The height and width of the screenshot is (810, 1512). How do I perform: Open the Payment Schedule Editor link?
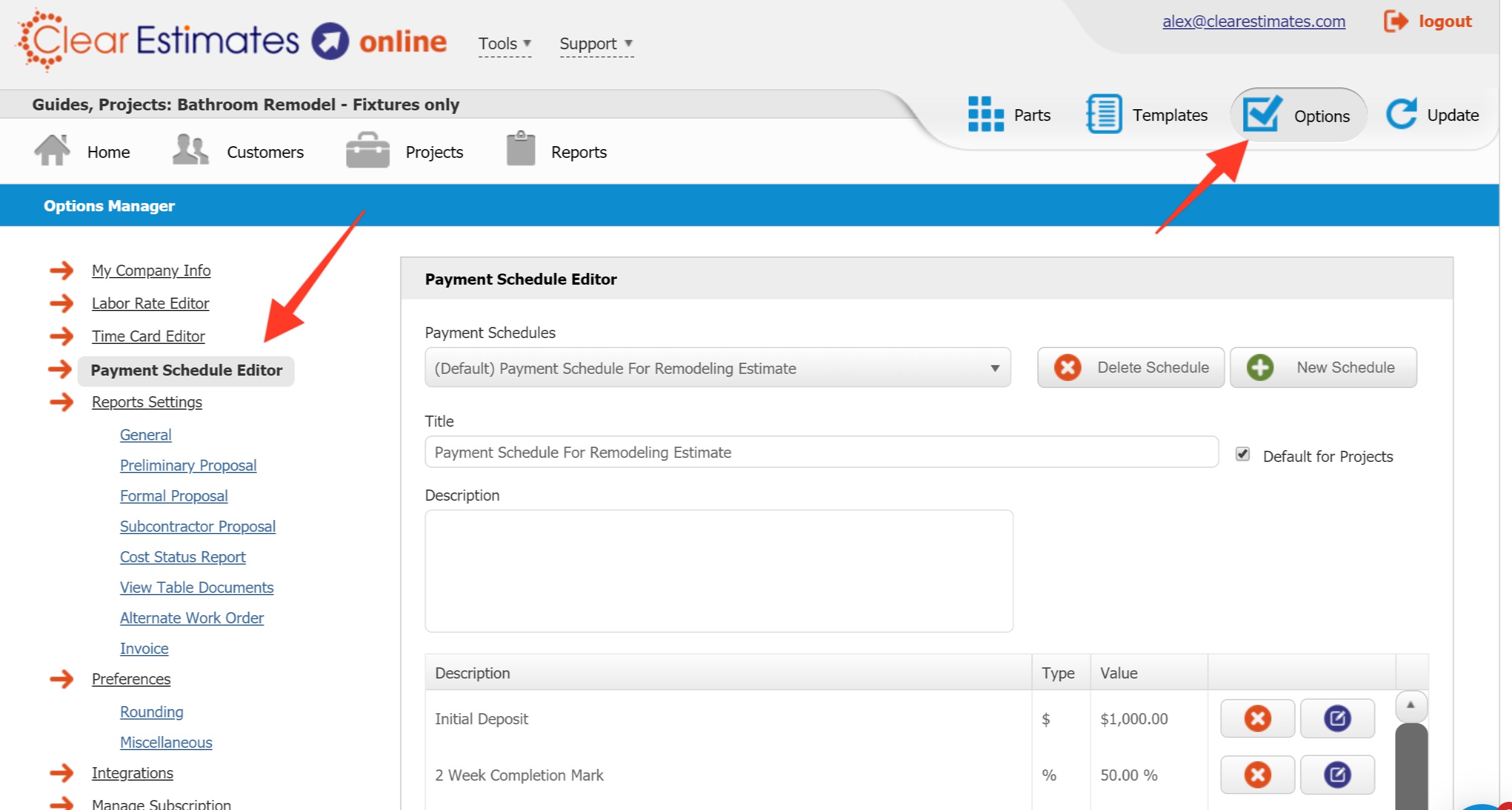pyautogui.click(x=186, y=370)
